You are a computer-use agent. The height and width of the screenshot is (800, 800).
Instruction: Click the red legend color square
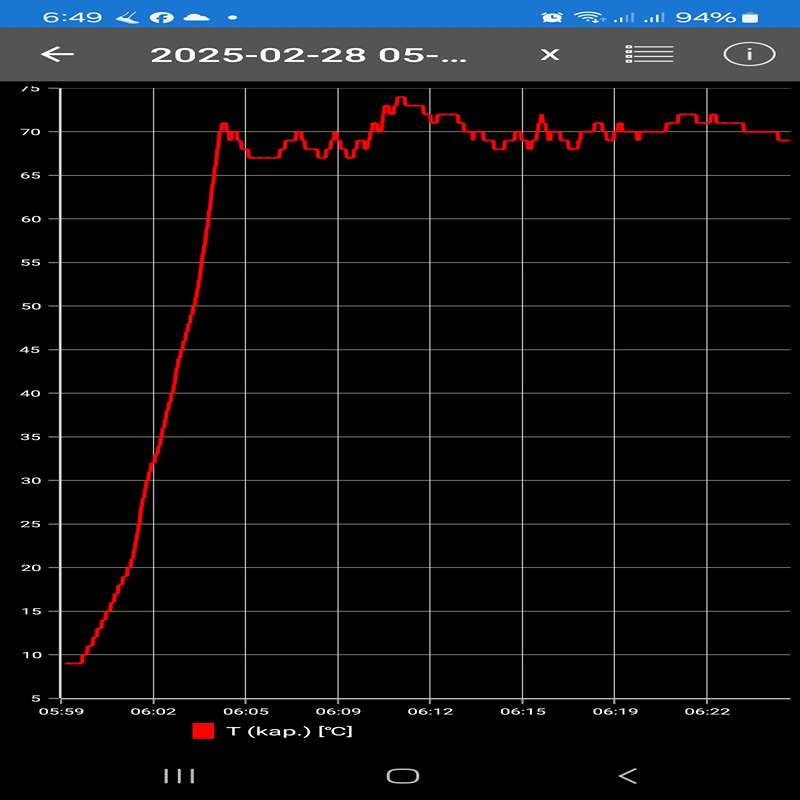pos(204,731)
